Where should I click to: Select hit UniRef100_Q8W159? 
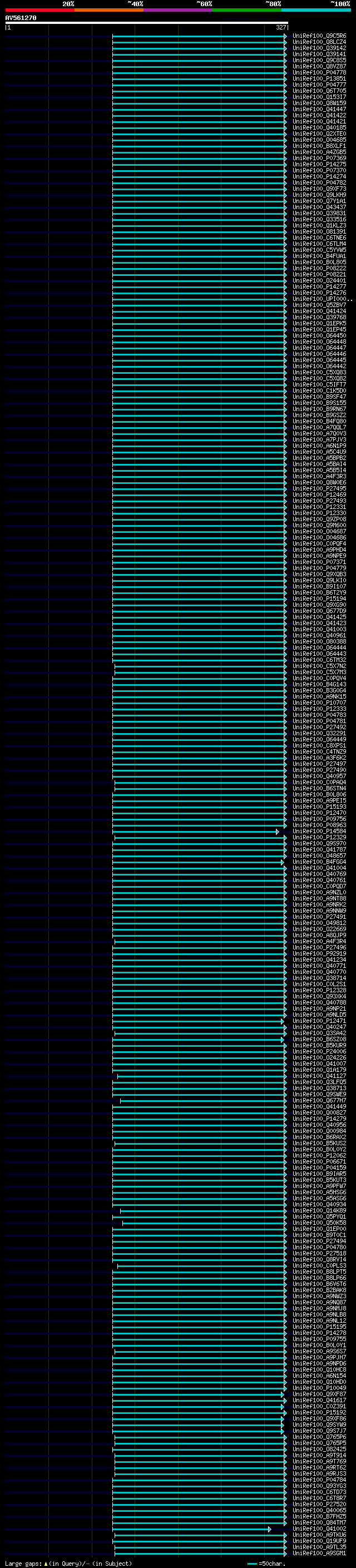click(x=319, y=103)
